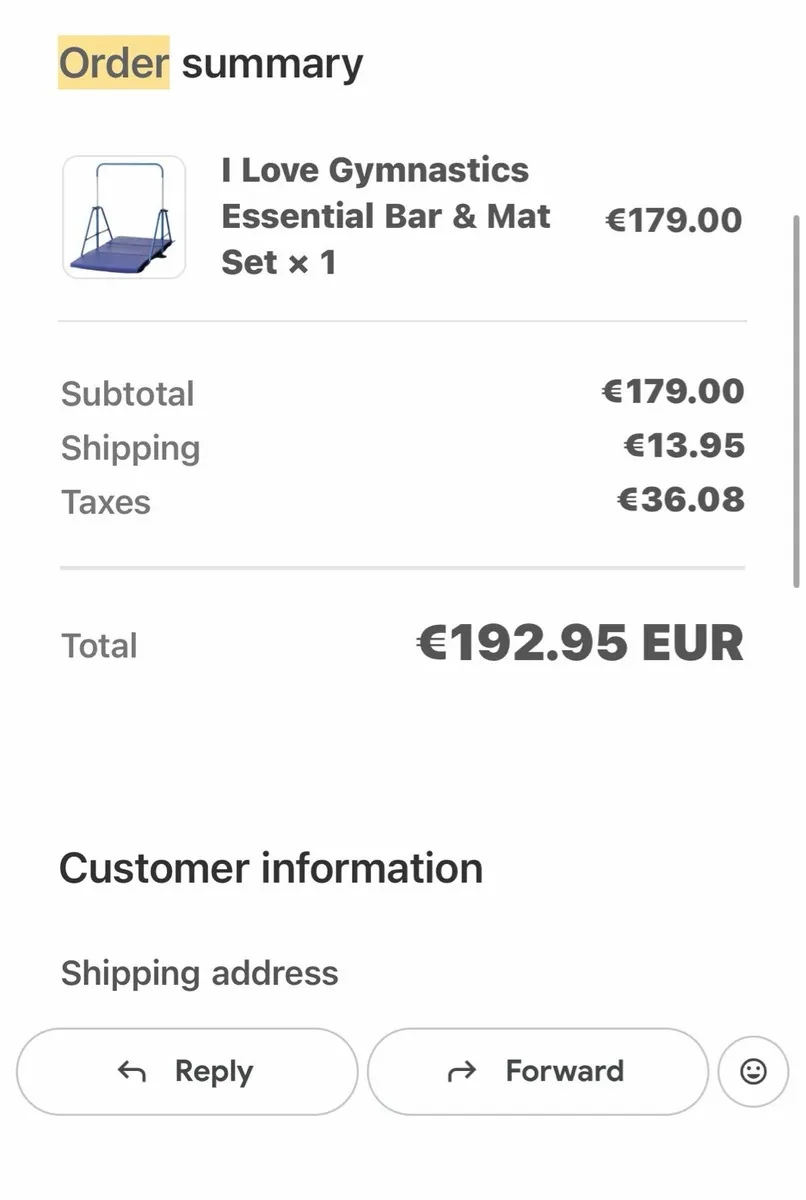806x1200 pixels.
Task: Click the Taxes label
Action: point(106,502)
